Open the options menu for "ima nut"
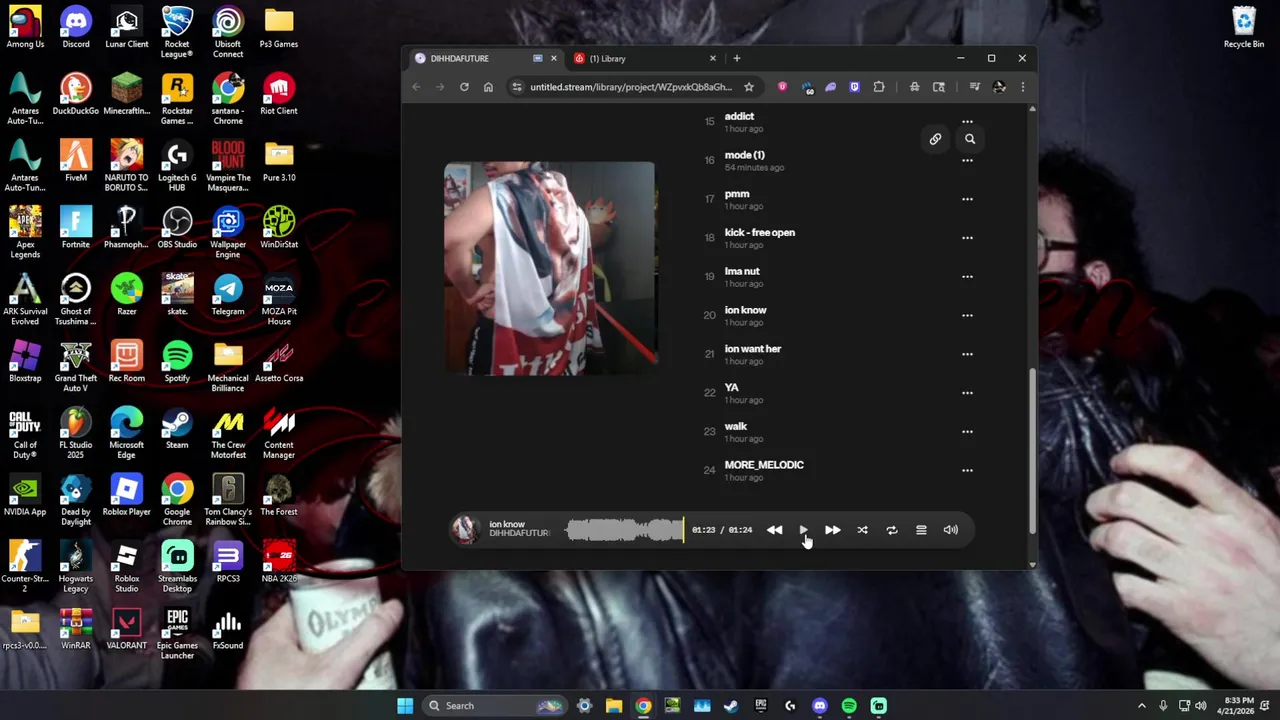 pyautogui.click(x=967, y=277)
